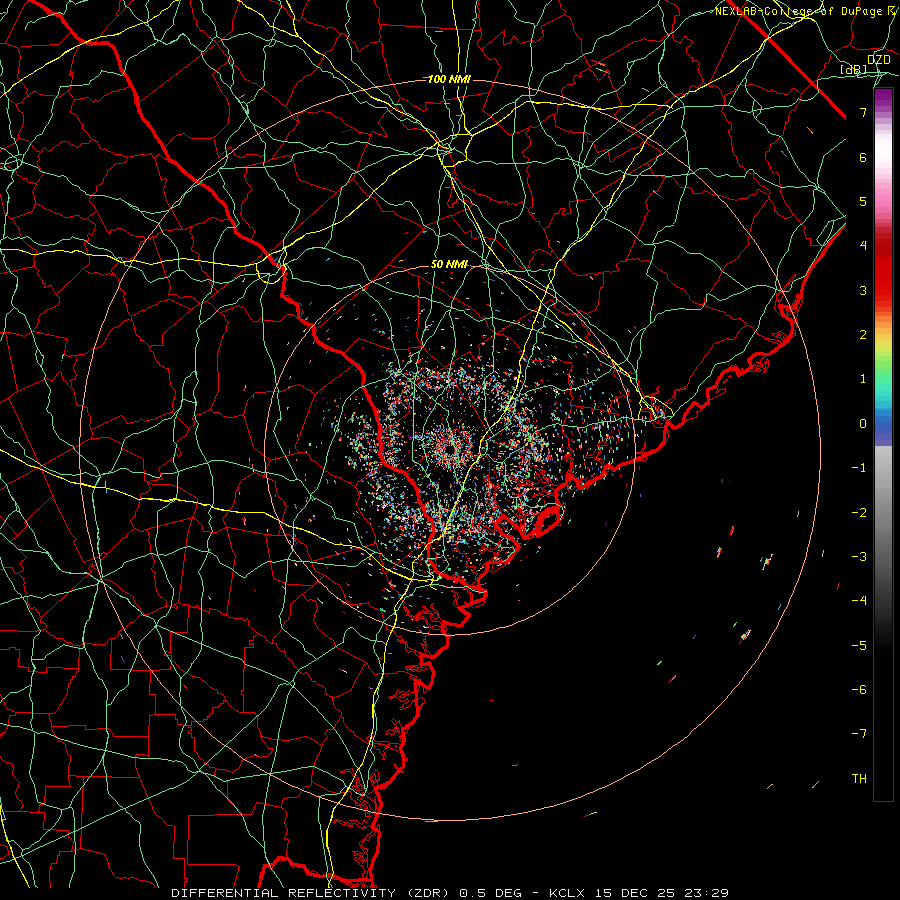Image resolution: width=900 pixels, height=900 pixels.
Task: Click the "7" value on the color scale
Action: (x=863, y=112)
